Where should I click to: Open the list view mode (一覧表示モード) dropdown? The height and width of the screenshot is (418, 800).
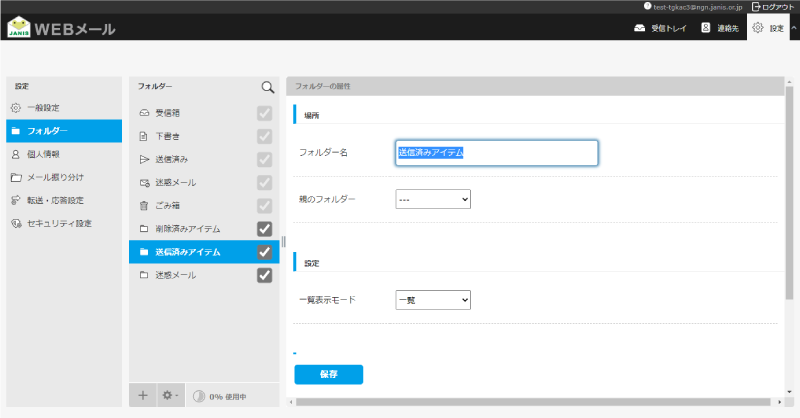(x=433, y=300)
